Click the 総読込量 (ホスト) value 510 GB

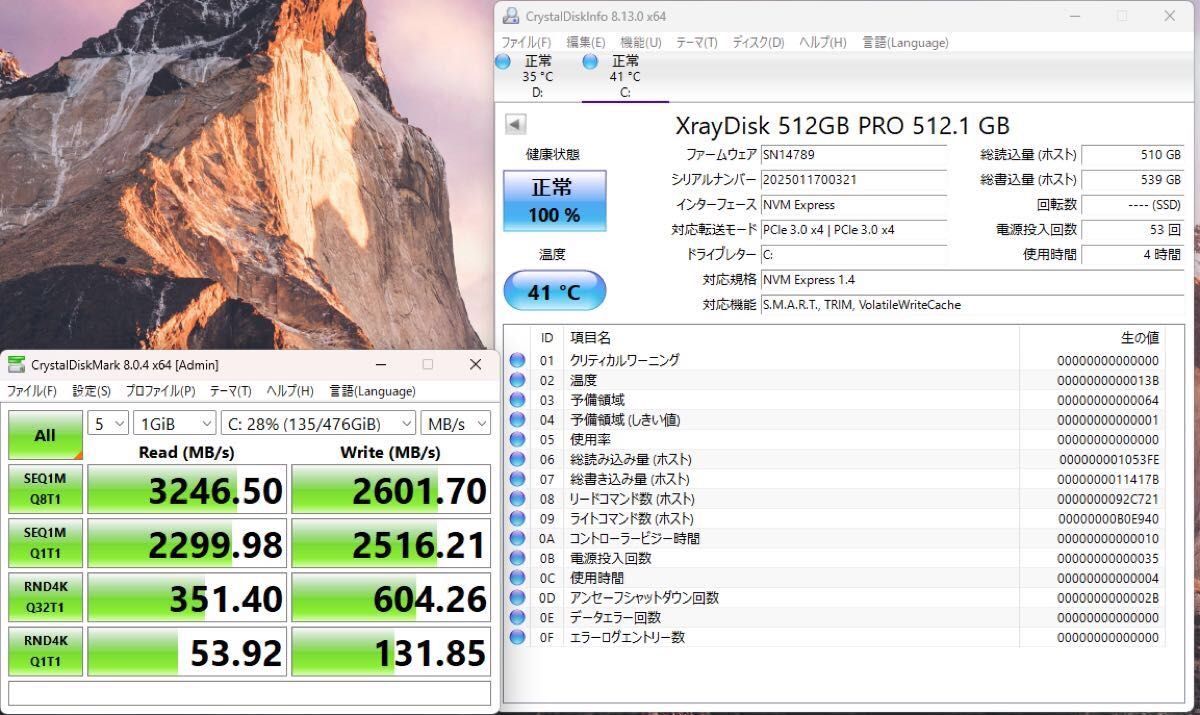click(1133, 155)
